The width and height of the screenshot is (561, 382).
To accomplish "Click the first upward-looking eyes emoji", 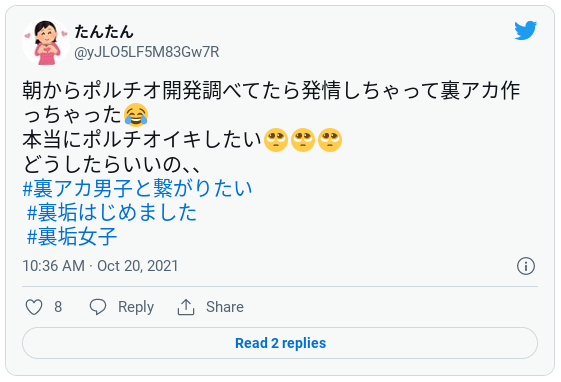I will 276,140.
